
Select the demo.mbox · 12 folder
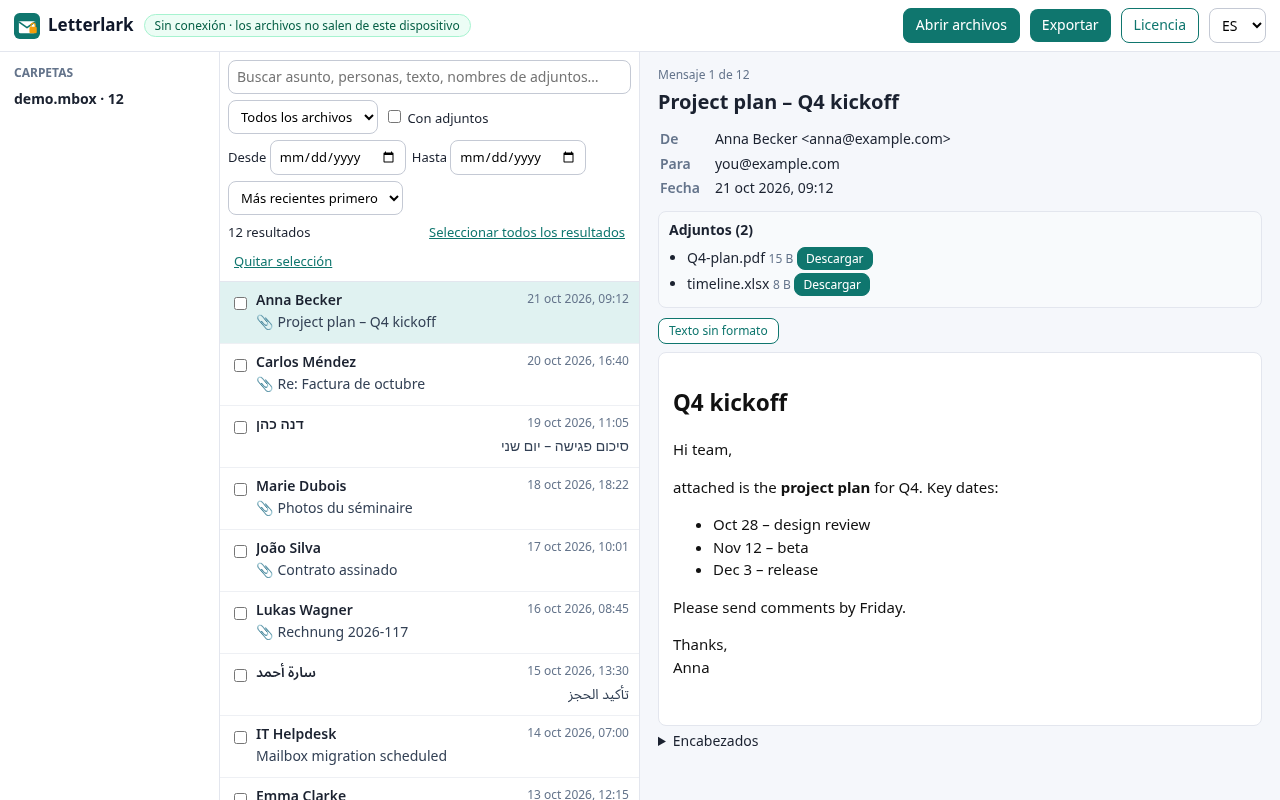pyautogui.click(x=69, y=99)
